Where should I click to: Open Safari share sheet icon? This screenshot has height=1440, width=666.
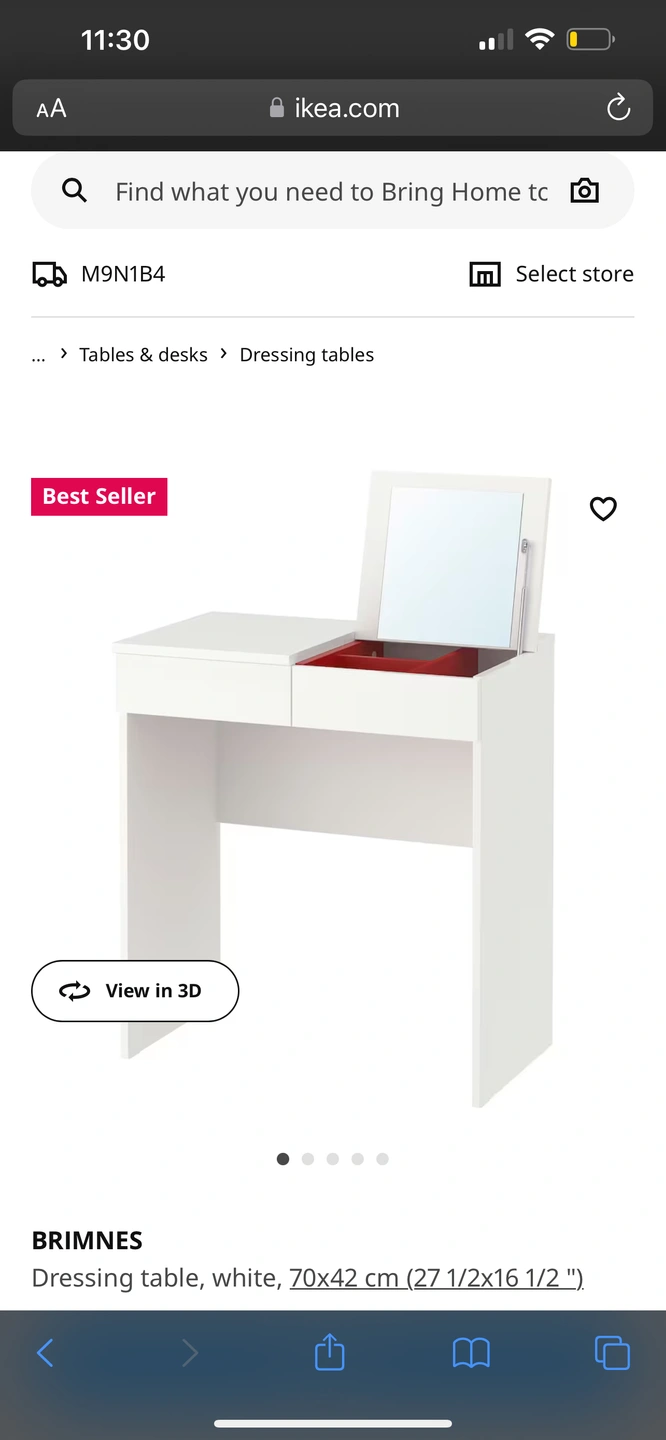coord(330,1353)
